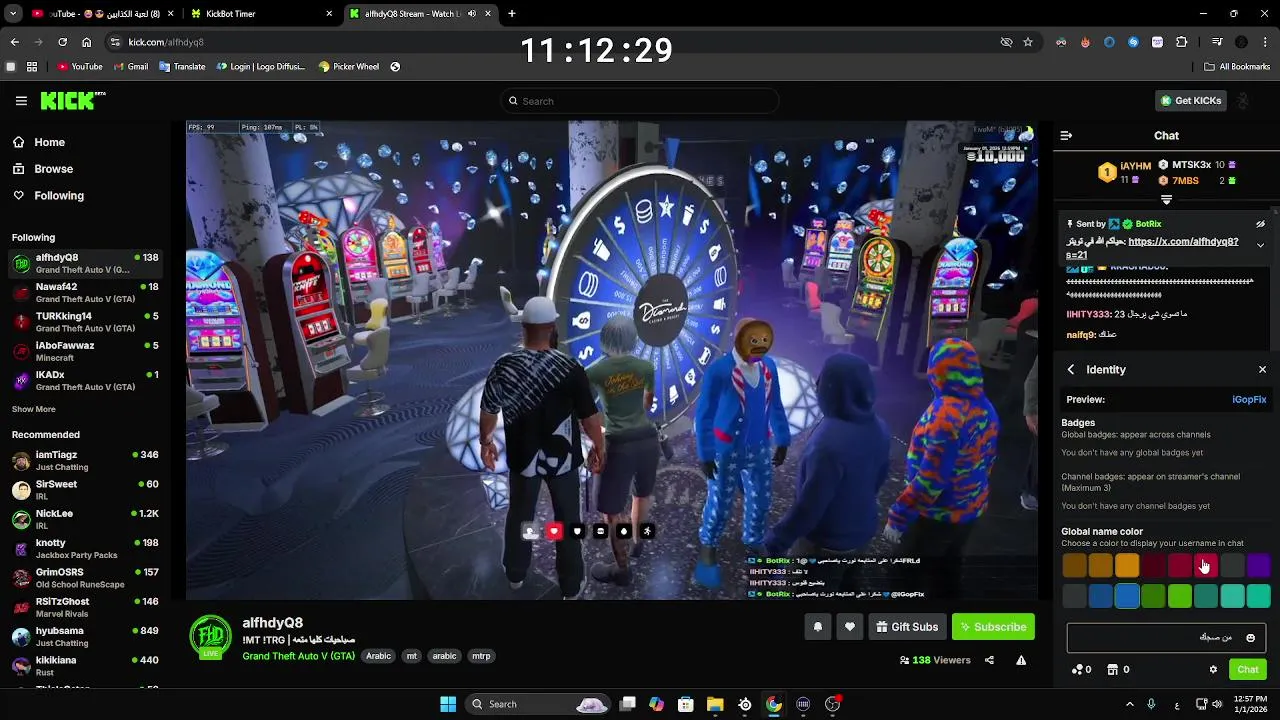This screenshot has width=1280, height=720.
Task: Go back from the Identity panel
Action: [1071, 369]
